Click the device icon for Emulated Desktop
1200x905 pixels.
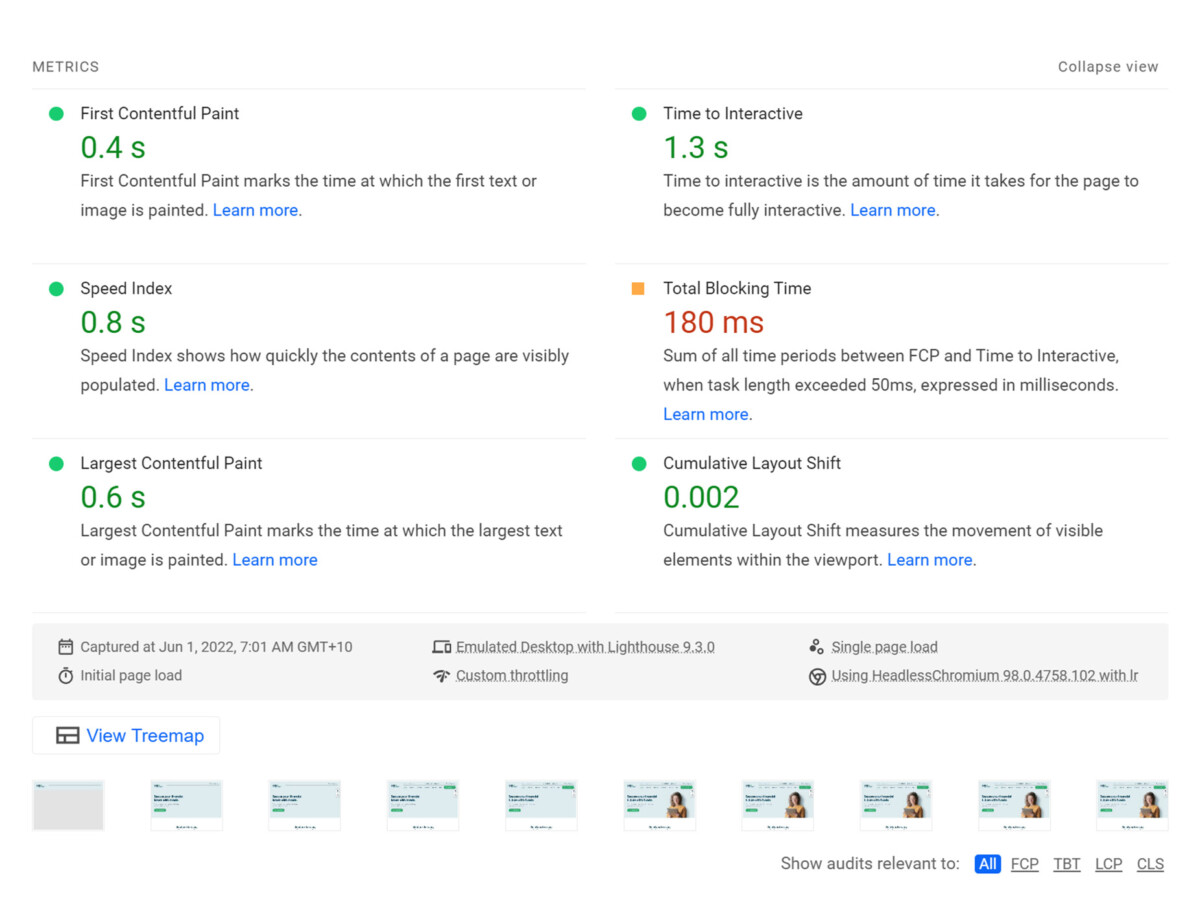point(441,646)
